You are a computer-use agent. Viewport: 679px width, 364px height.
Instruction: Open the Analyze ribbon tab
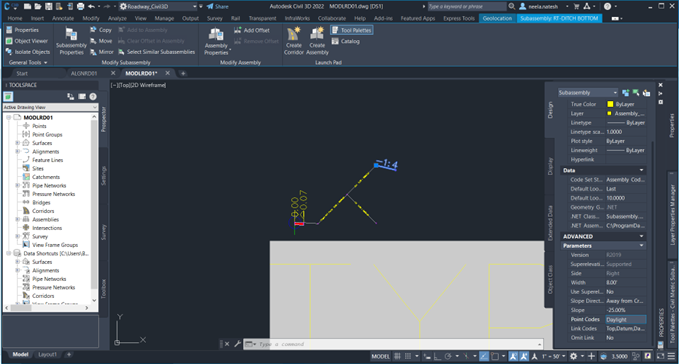(117, 18)
